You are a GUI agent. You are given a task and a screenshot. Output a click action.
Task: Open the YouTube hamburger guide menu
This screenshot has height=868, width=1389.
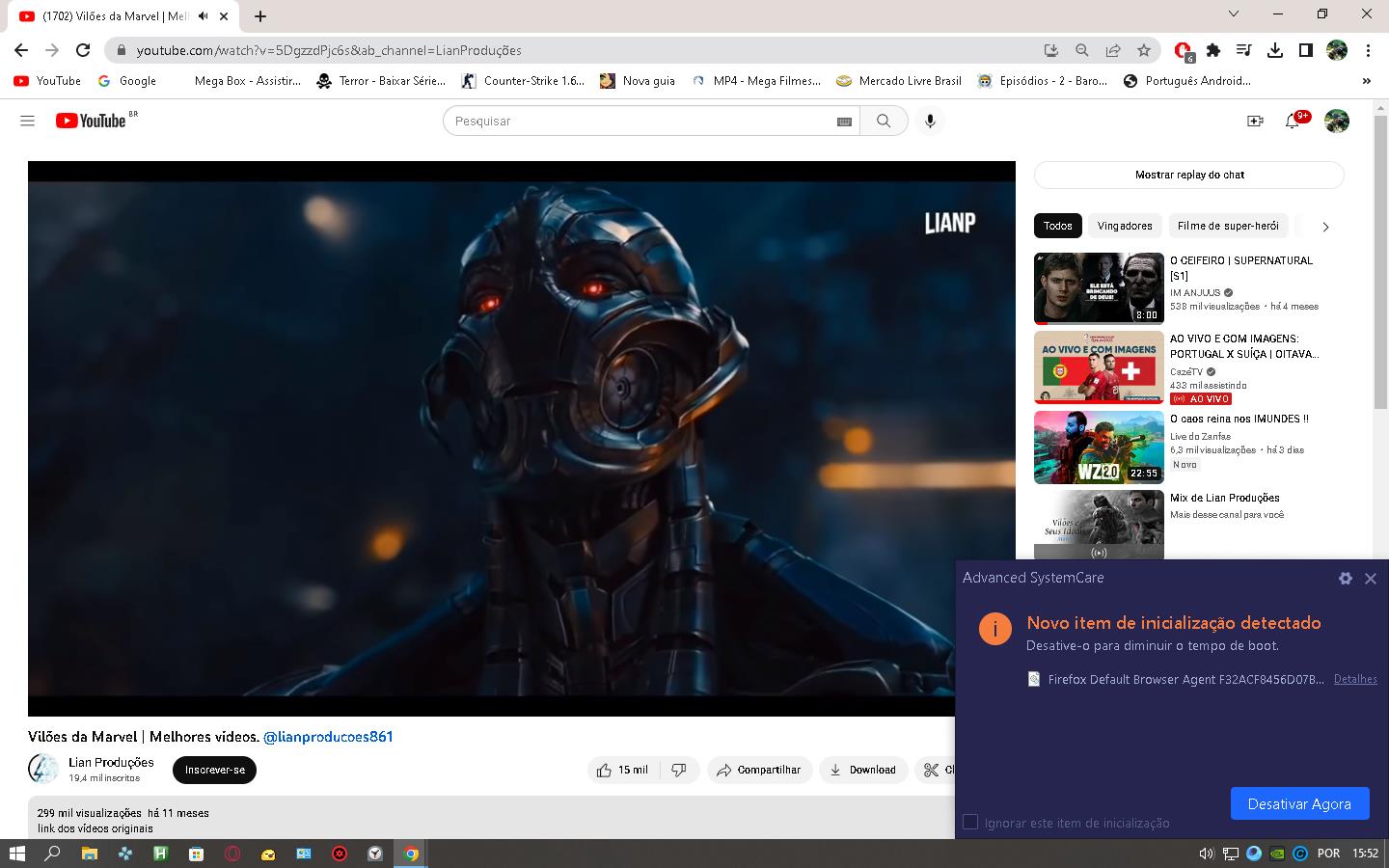(27, 121)
